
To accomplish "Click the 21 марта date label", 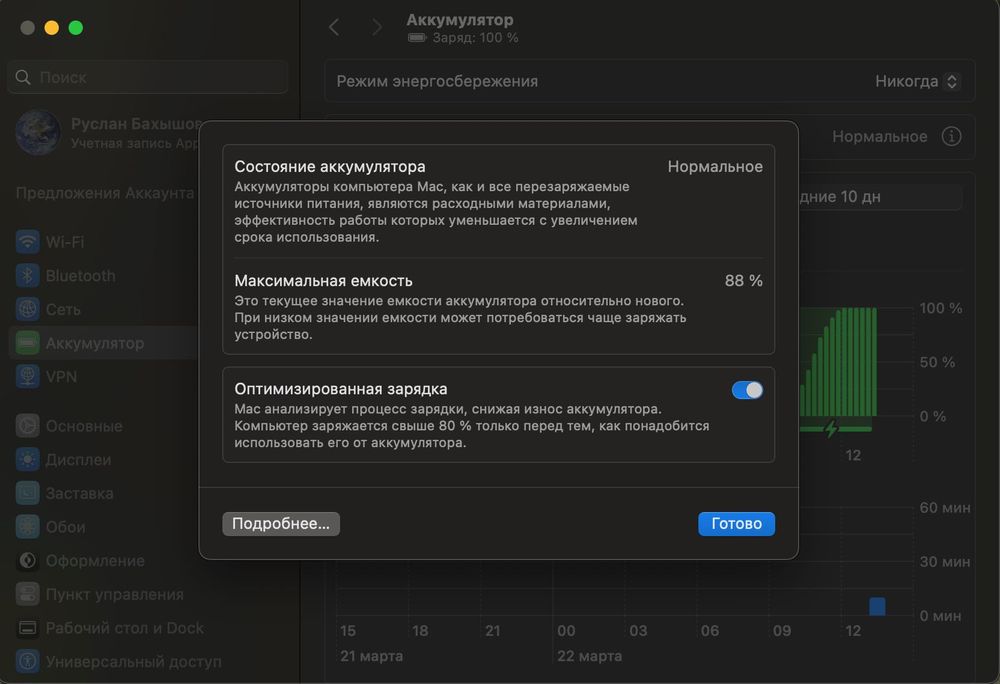I will coord(371,656).
